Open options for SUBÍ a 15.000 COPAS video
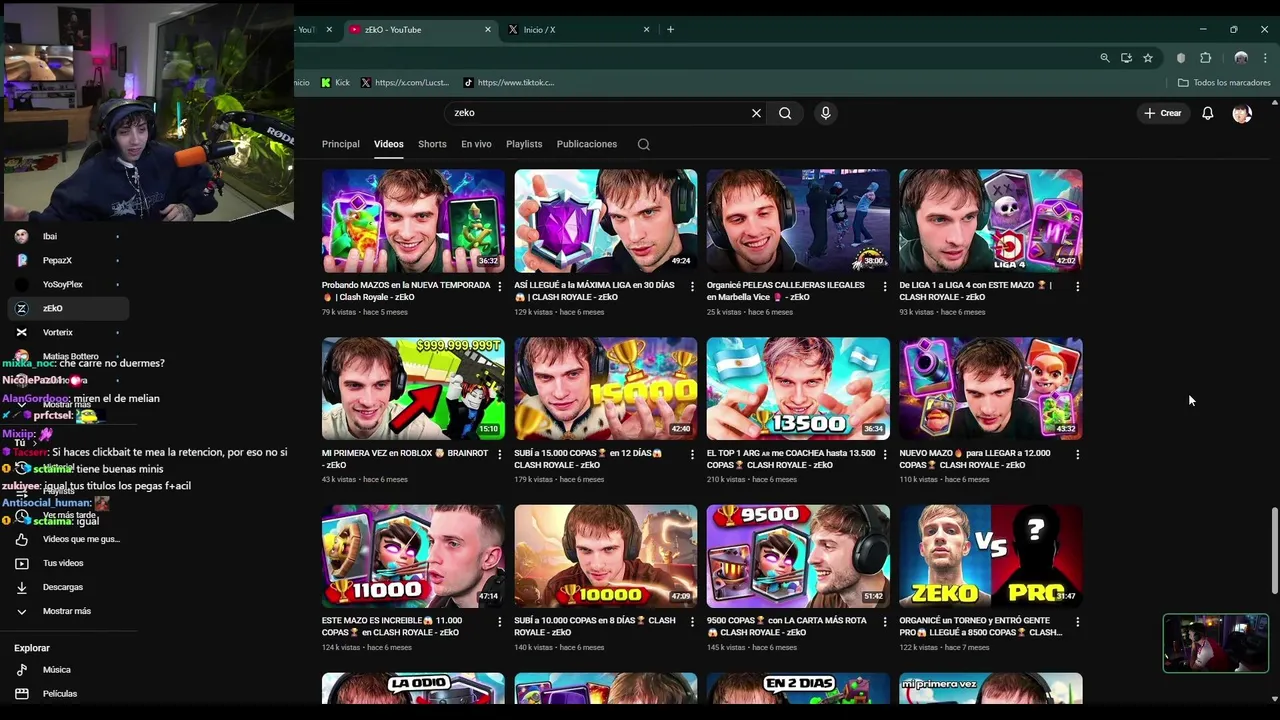This screenshot has width=1280, height=720. [x=692, y=454]
